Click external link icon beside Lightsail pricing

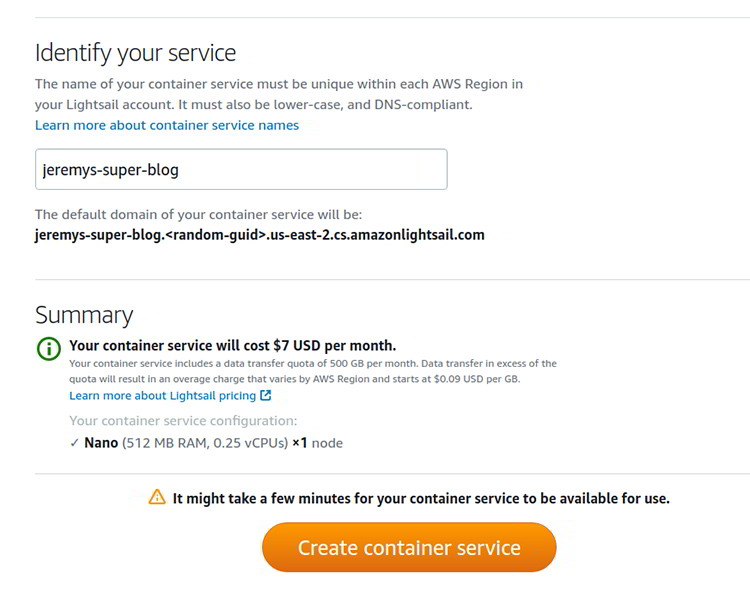[266, 396]
